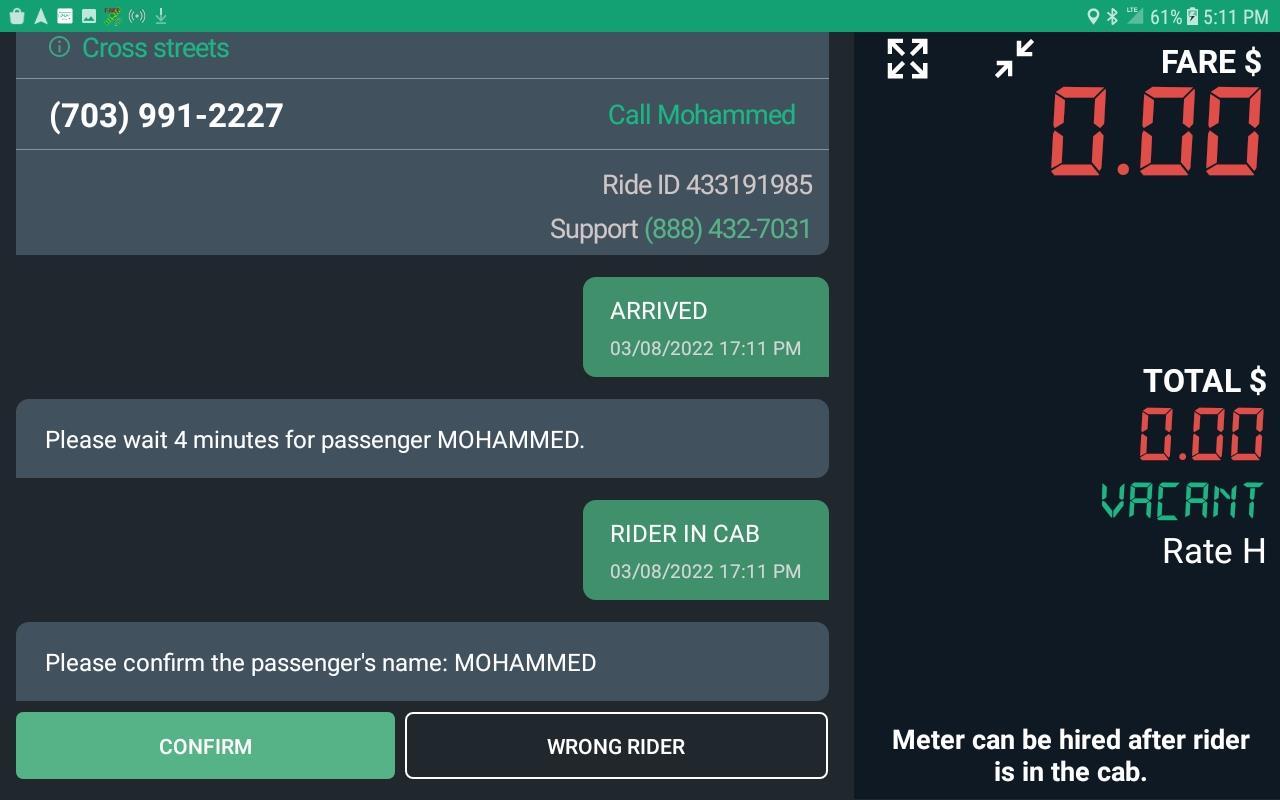Tap the hotspot broadcast status icon
The width and height of the screenshot is (1280, 800).
(137, 16)
